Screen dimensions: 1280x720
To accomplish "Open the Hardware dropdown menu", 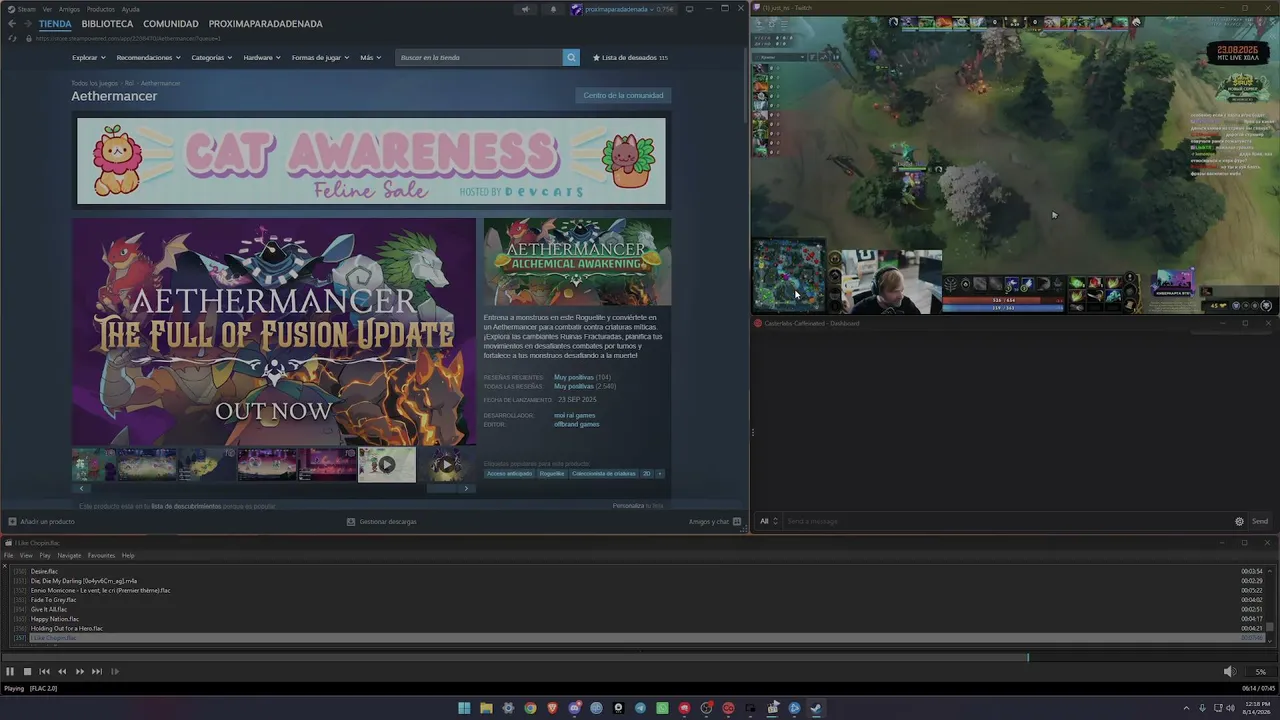I will (x=262, y=58).
